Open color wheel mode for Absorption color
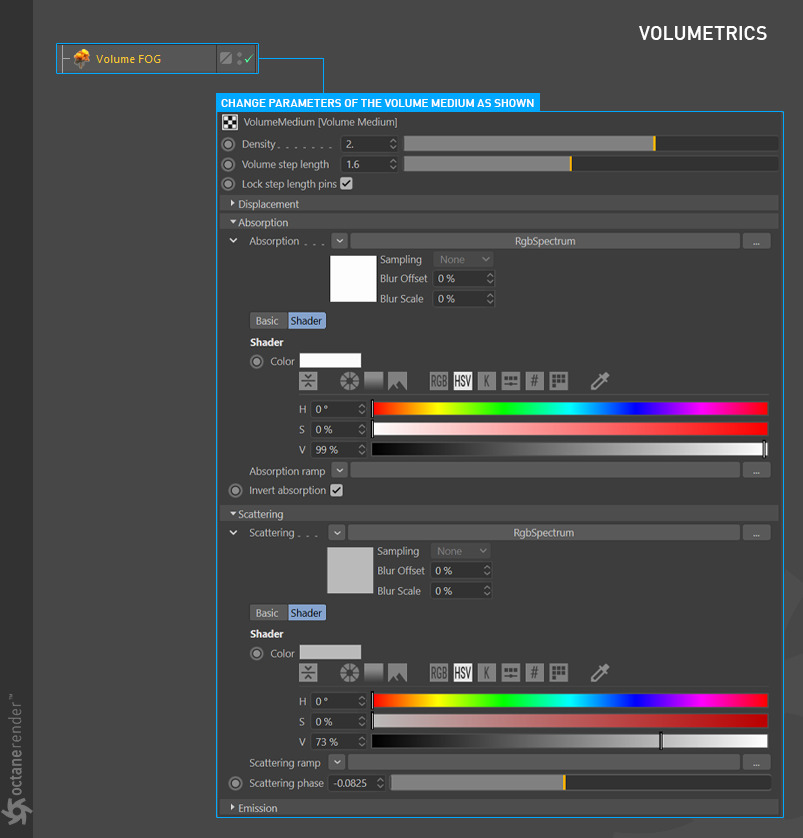803x838 pixels. pyautogui.click(x=349, y=381)
